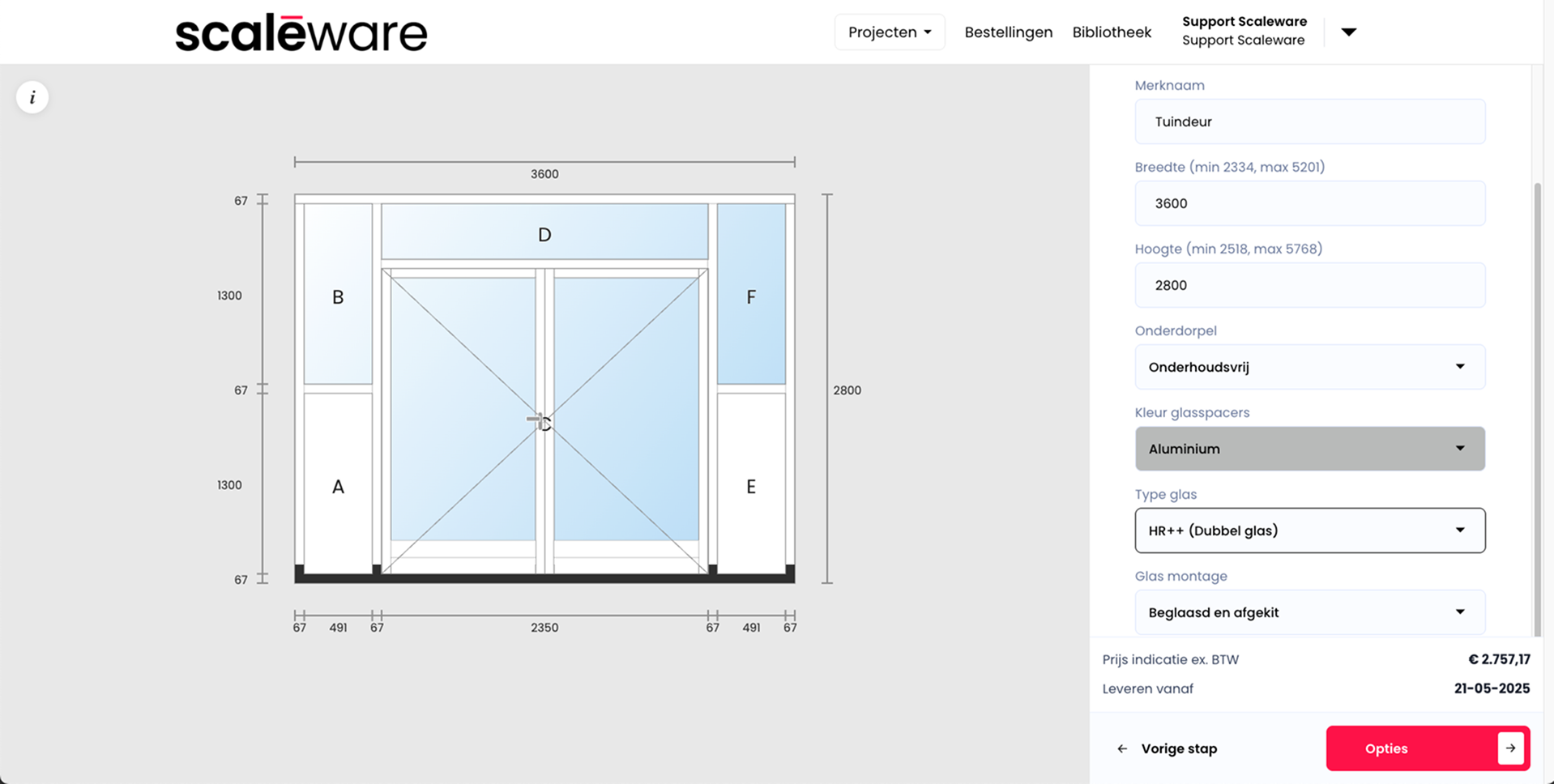Click the scaleware logo
Screen dimensions: 1554x784
[x=301, y=33]
